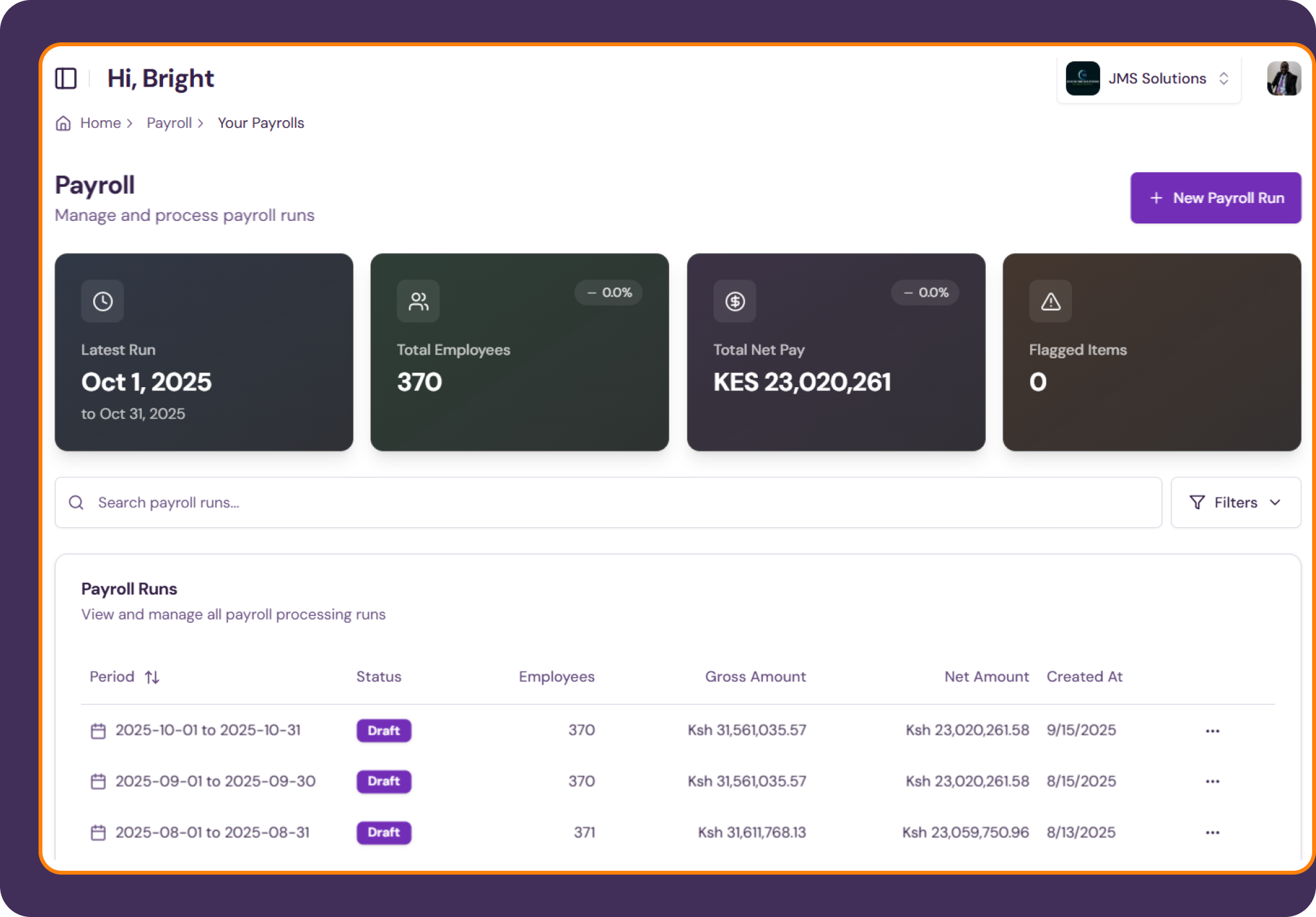Click the clock icon on Latest Run card
The height and width of the screenshot is (917, 1316).
click(x=103, y=301)
